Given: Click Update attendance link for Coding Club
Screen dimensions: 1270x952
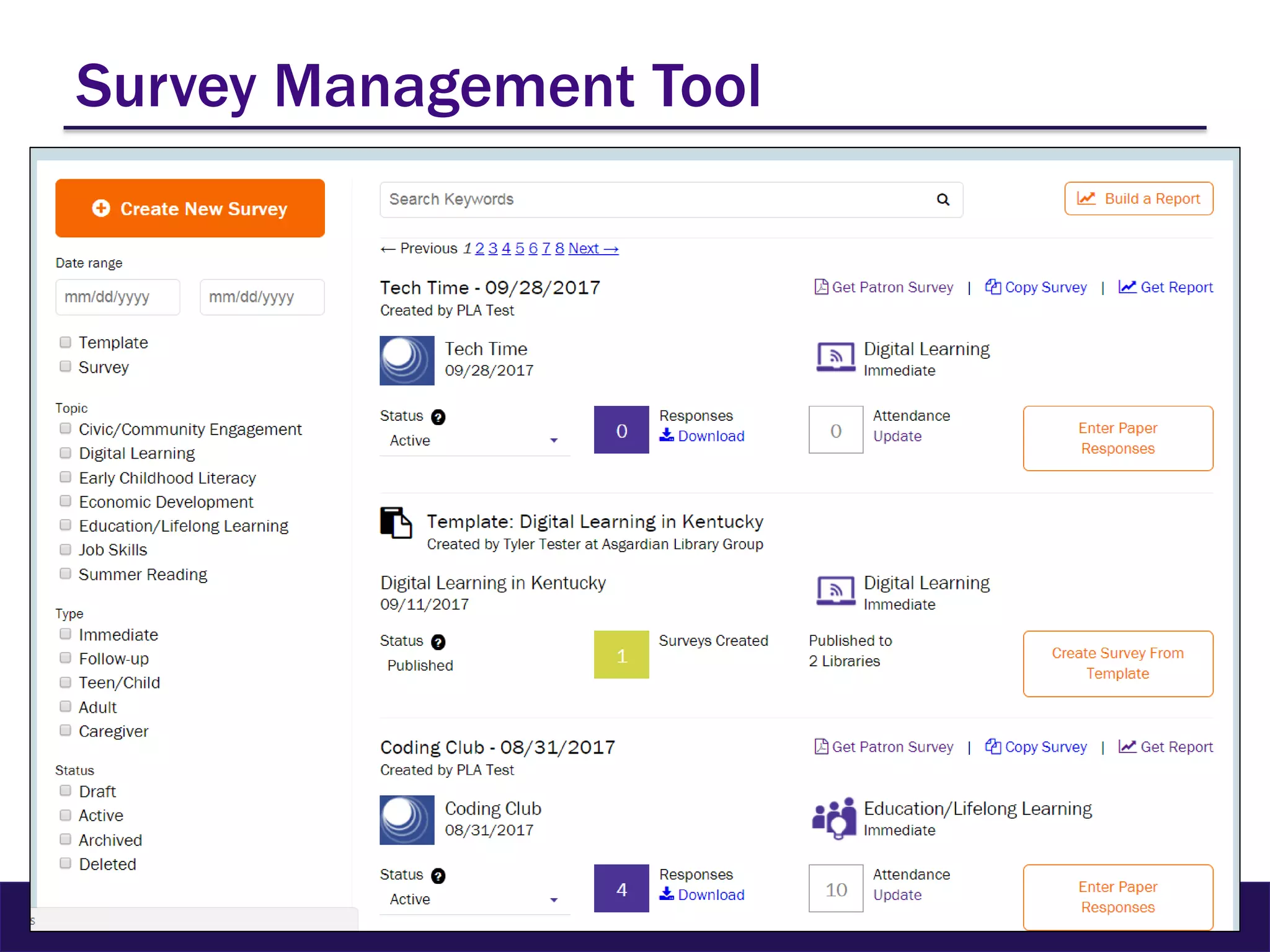Looking at the screenshot, I should pyautogui.click(x=897, y=895).
